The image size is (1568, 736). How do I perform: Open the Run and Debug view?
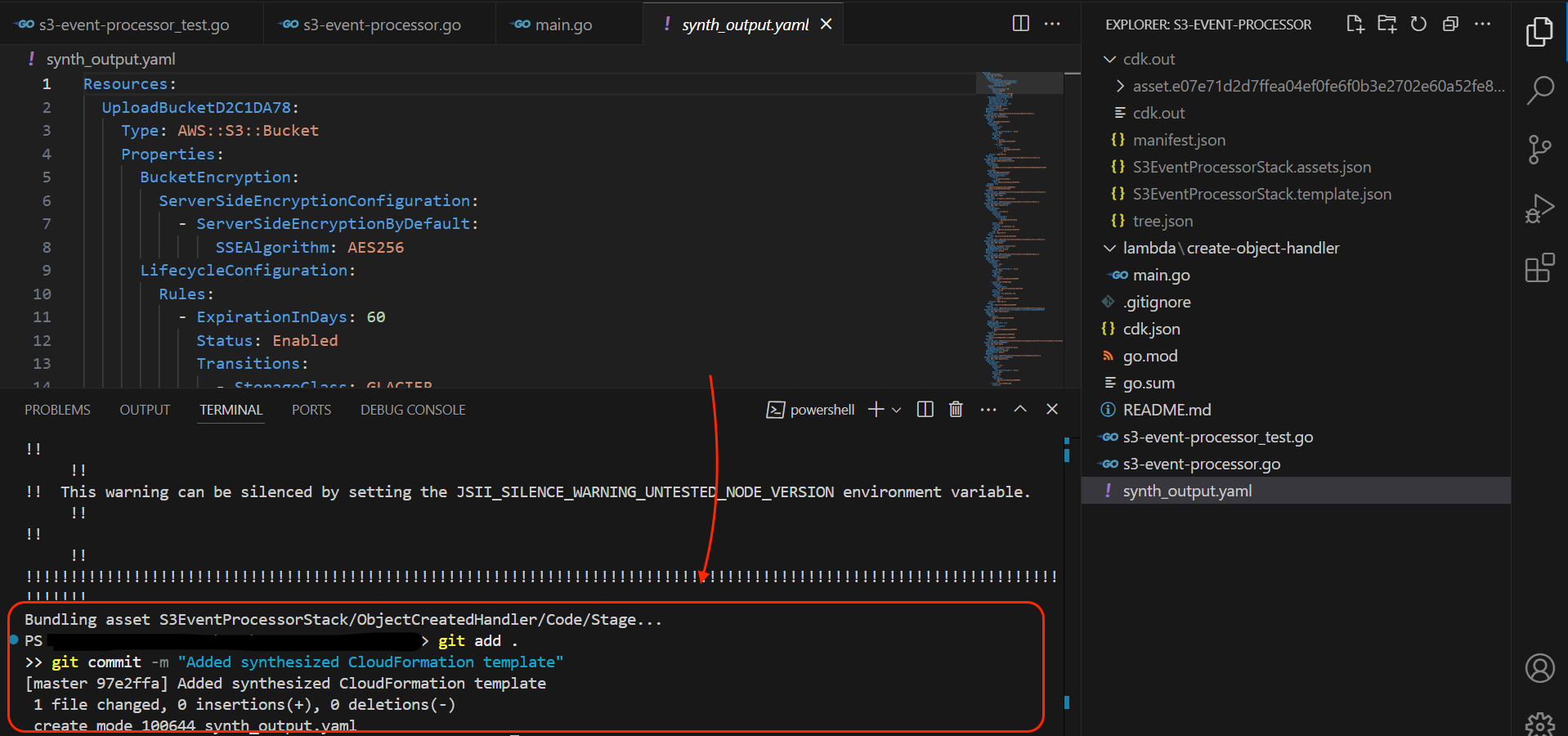click(x=1539, y=209)
